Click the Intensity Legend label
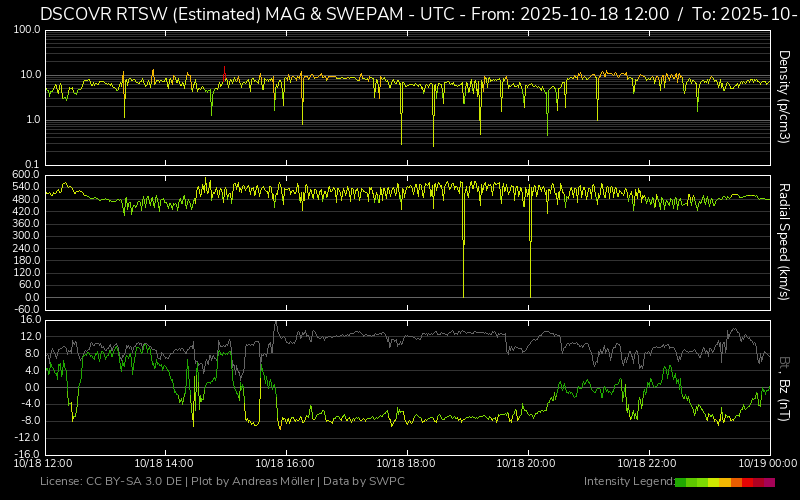800x500 pixels. coord(628,482)
